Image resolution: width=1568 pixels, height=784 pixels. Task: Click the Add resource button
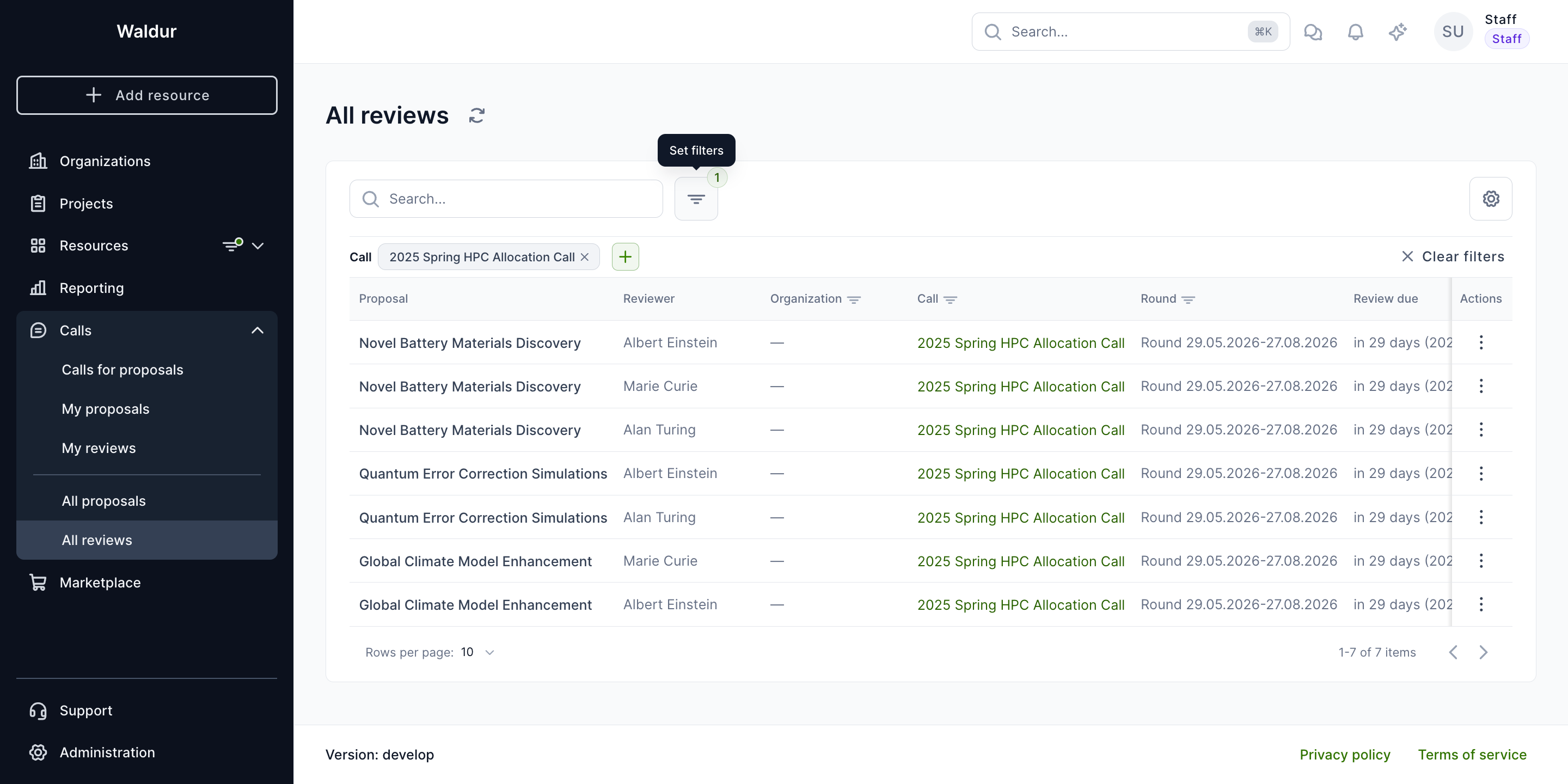pos(146,95)
